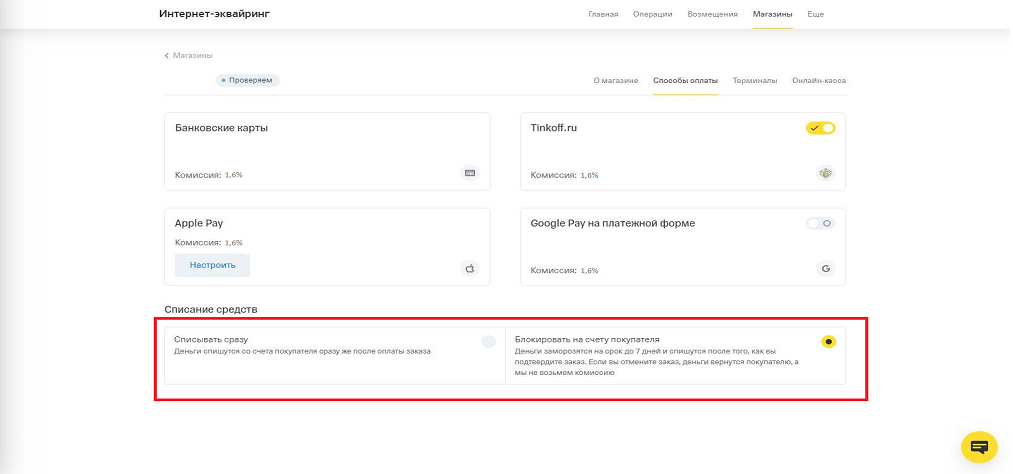Click the Комиссия 1,6% text in Apple Pay card

click(x=209, y=243)
